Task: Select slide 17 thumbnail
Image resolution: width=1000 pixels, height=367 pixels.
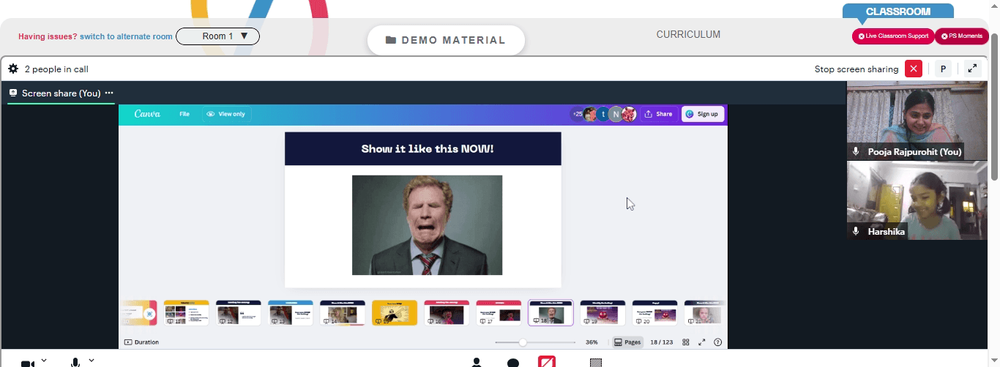Action: coord(499,313)
